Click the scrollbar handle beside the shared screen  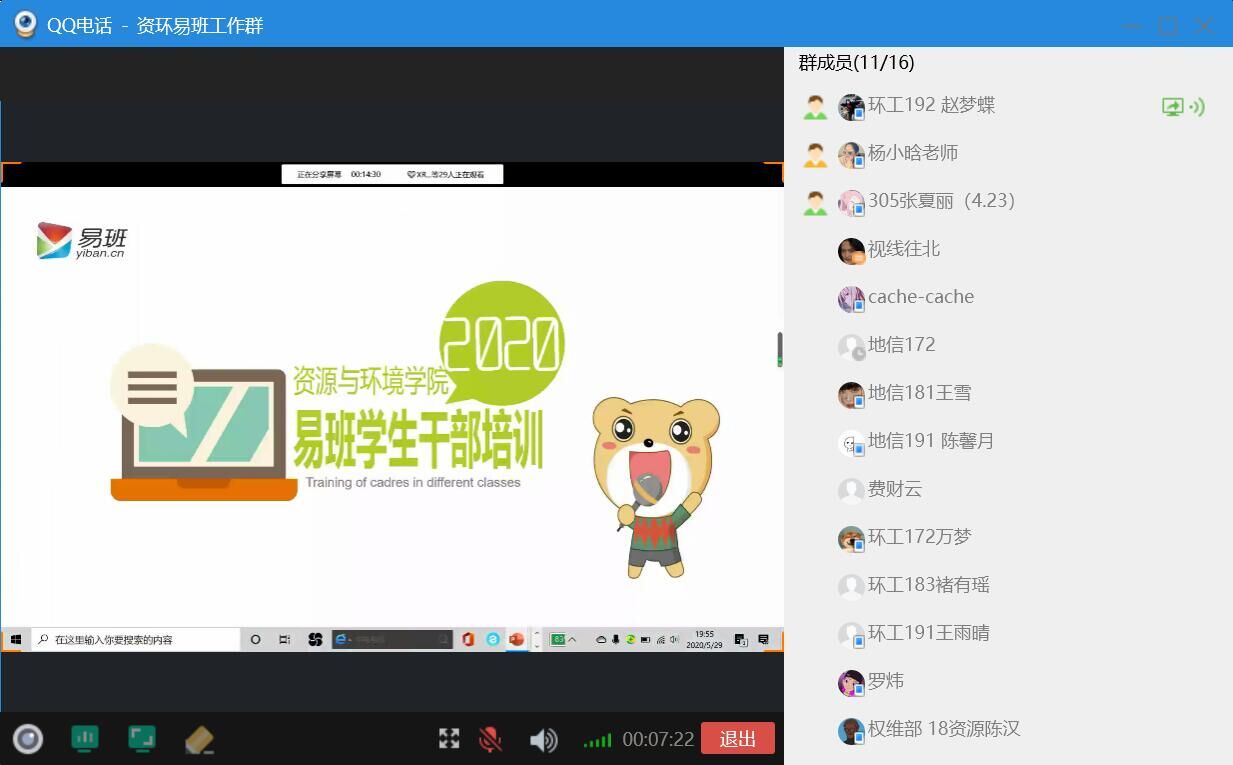pos(780,350)
